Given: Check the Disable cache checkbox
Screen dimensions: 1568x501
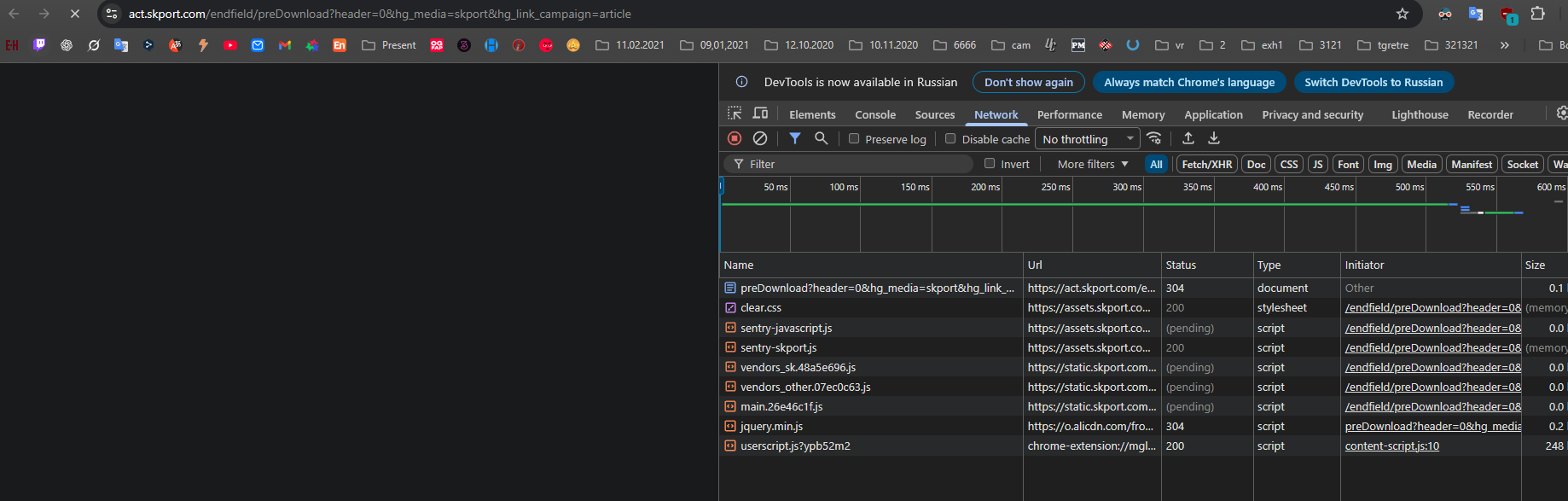Looking at the screenshot, I should pos(950,139).
